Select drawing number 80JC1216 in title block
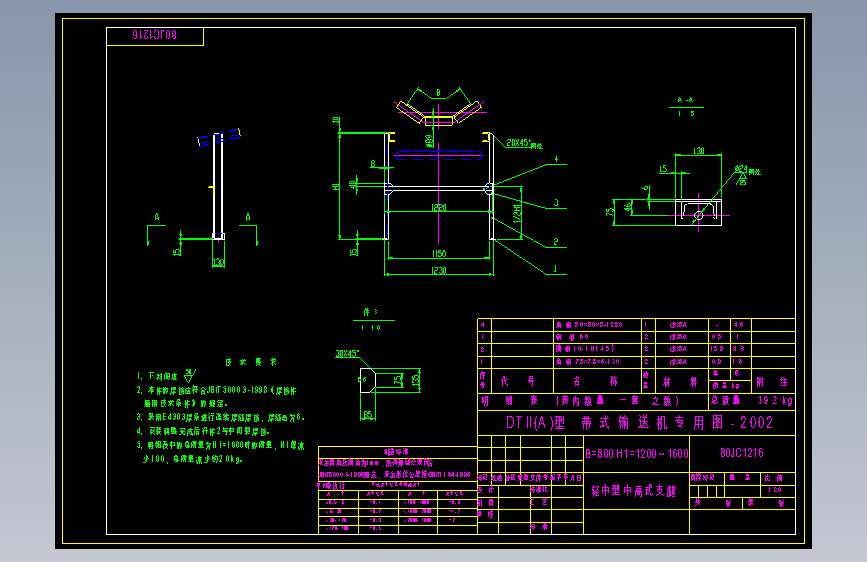 [741, 453]
